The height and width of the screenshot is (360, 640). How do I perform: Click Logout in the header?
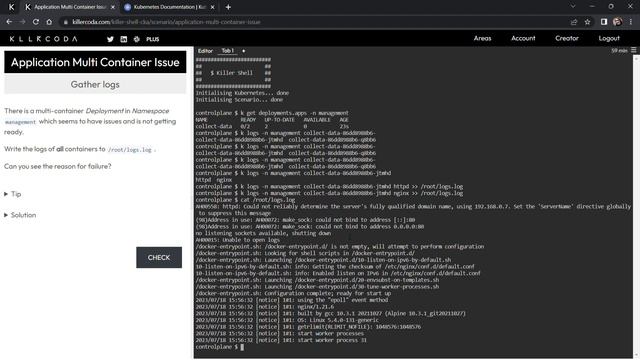point(609,38)
